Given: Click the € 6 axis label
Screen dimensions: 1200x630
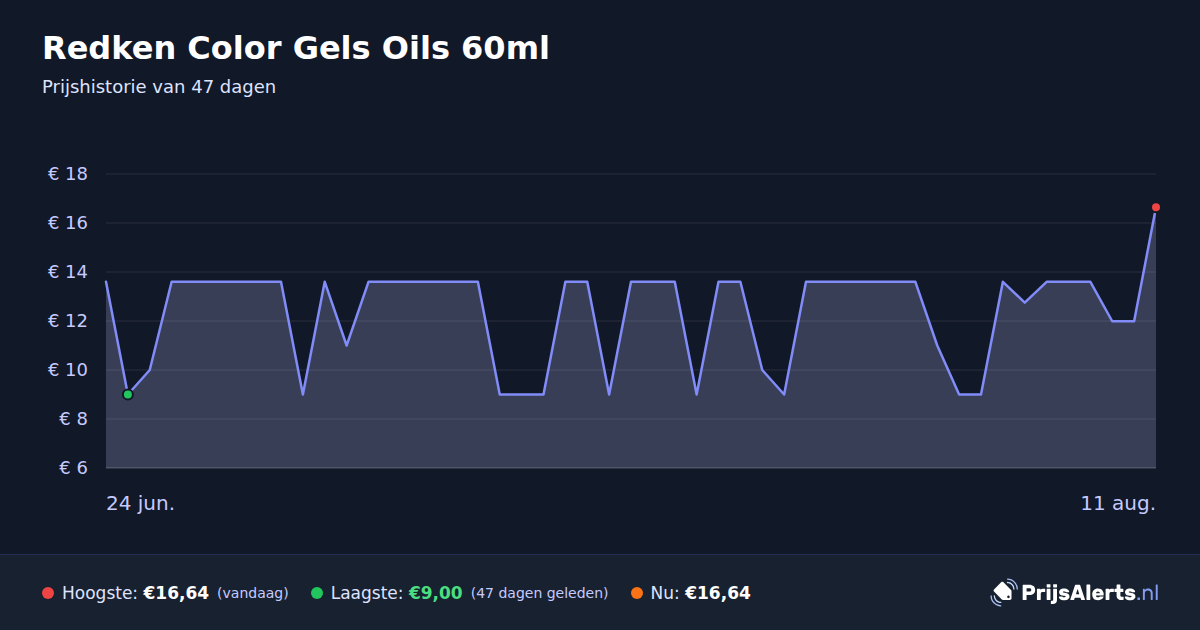Looking at the screenshot, I should click(x=68, y=468).
